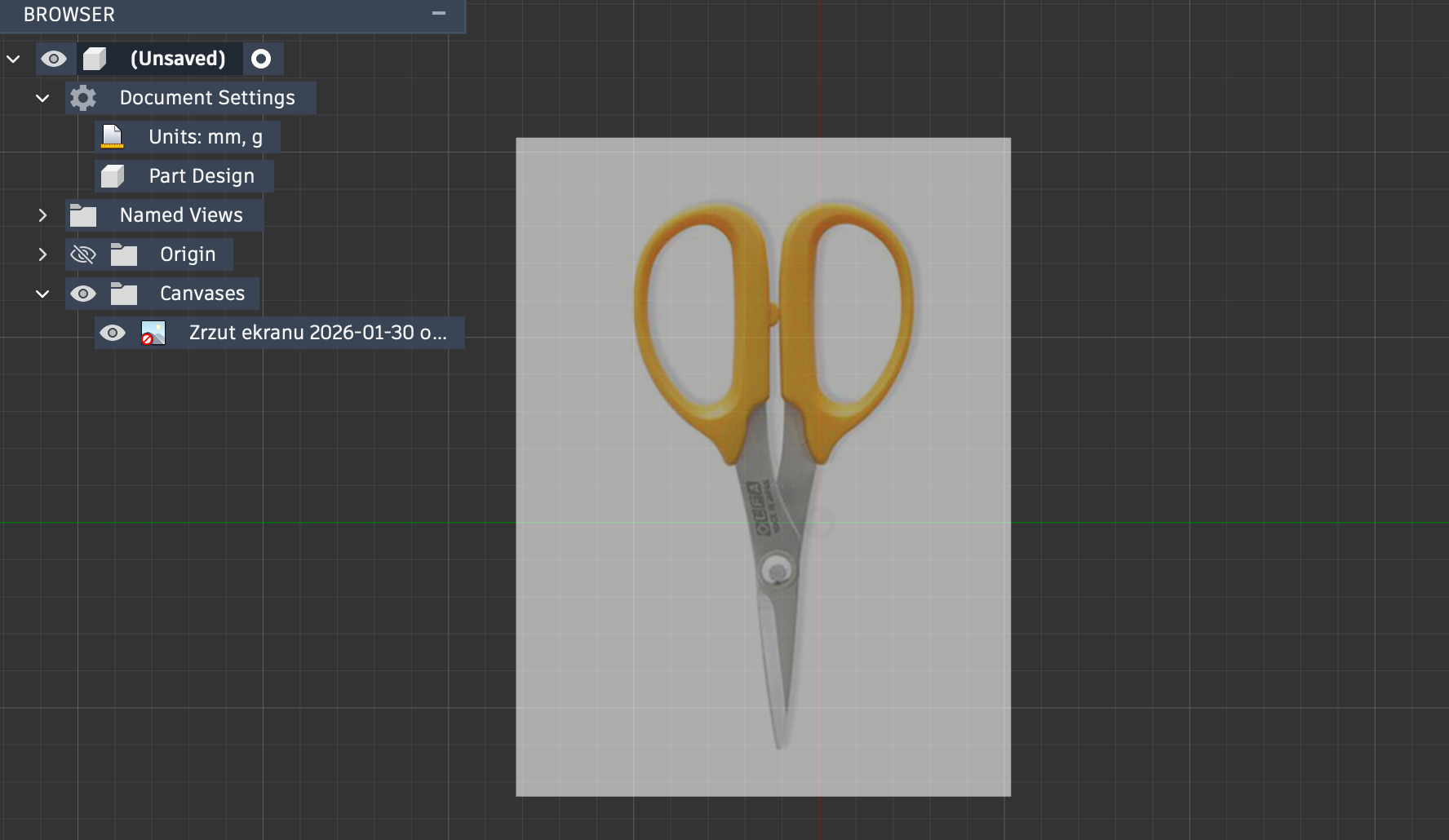The image size is (1449, 840).
Task: Toggle visibility of the (Unsaved) root component
Action: click(x=54, y=59)
